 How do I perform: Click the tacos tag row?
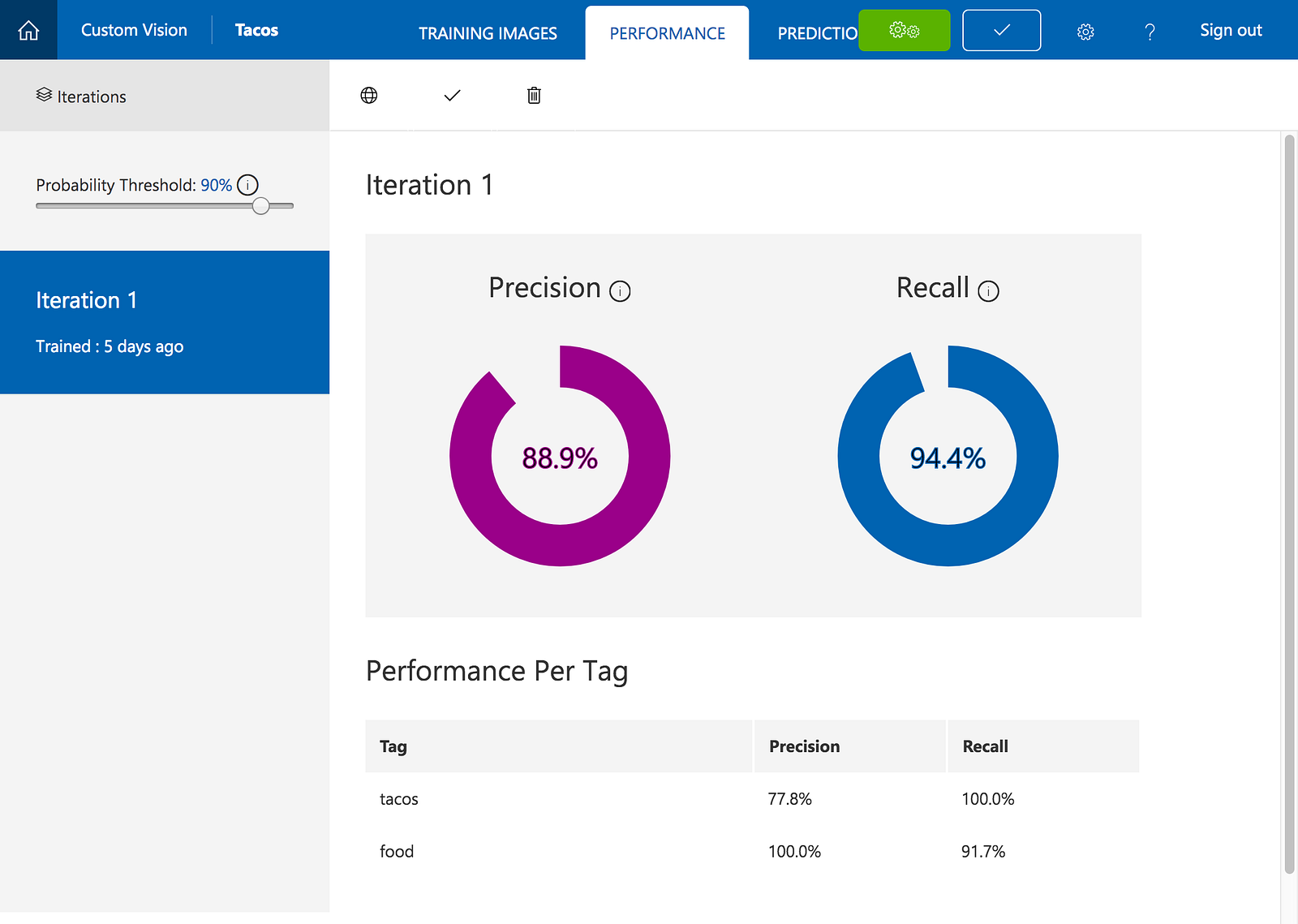(753, 799)
